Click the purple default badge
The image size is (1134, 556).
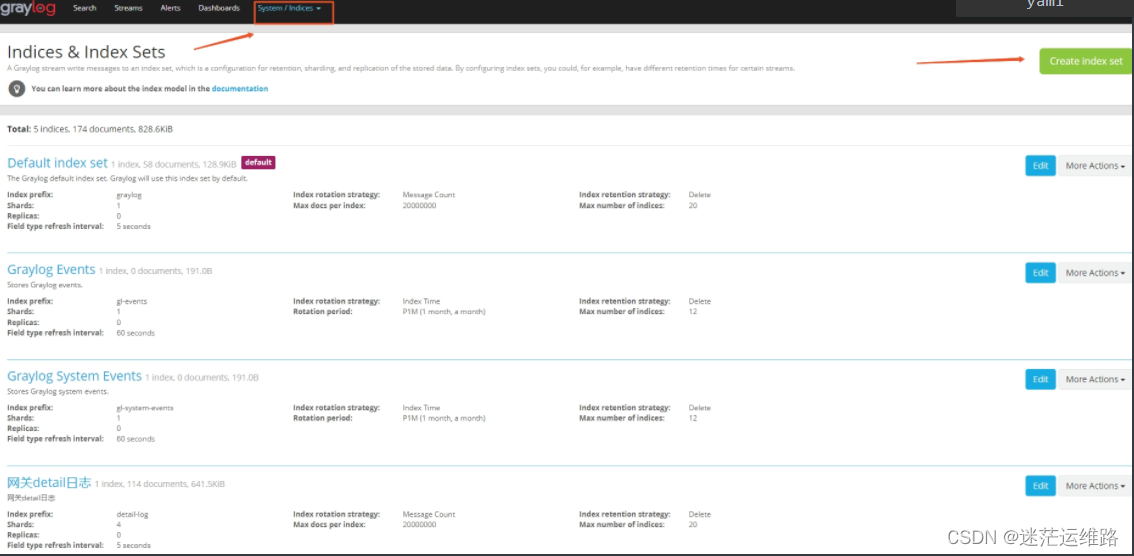point(258,163)
